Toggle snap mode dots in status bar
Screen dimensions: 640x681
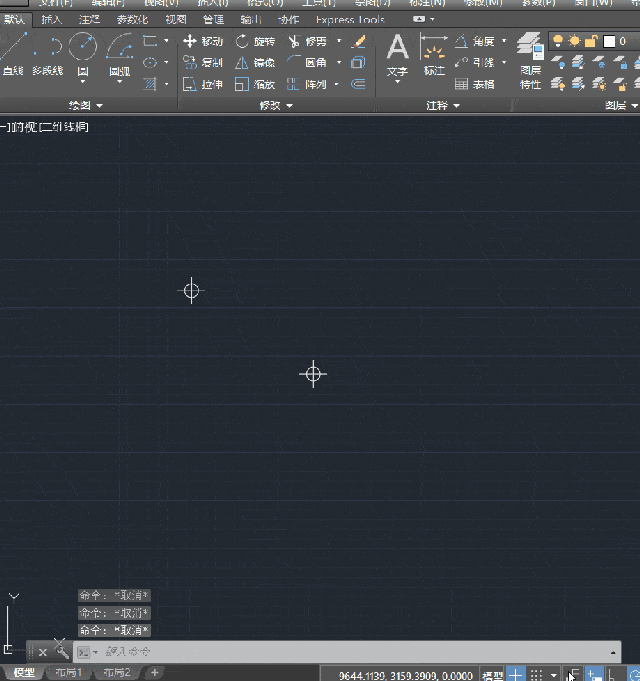537,675
